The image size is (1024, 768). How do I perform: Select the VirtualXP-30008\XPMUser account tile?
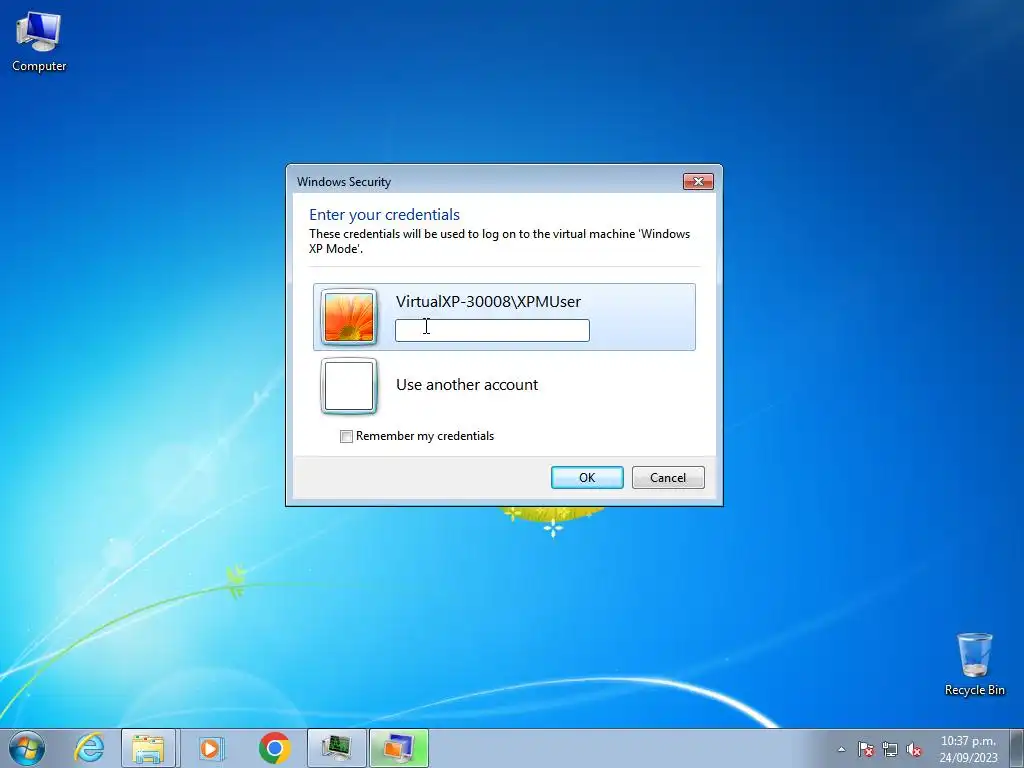click(x=504, y=317)
